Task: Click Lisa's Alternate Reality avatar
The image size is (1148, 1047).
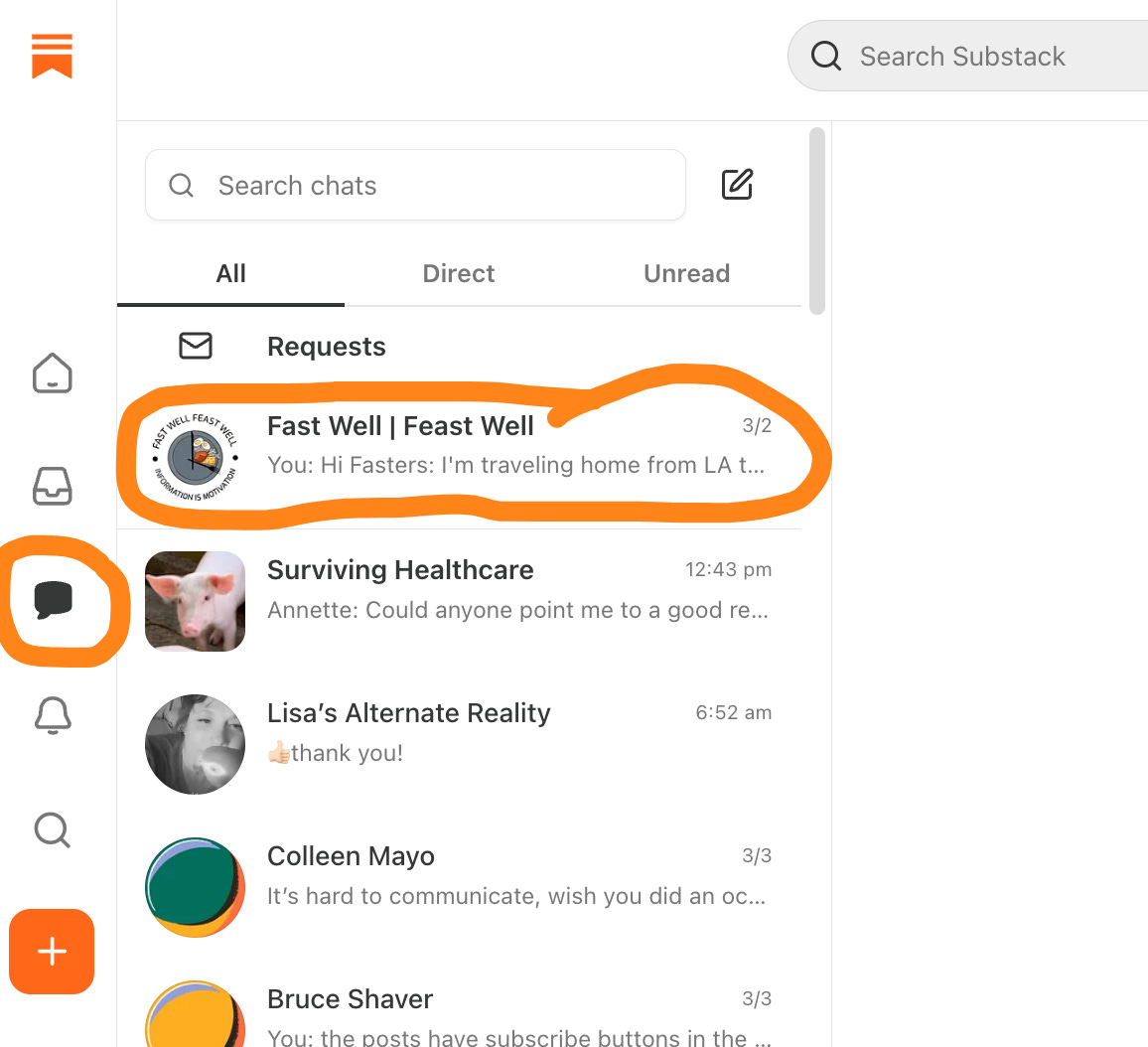Action: pyautogui.click(x=196, y=744)
